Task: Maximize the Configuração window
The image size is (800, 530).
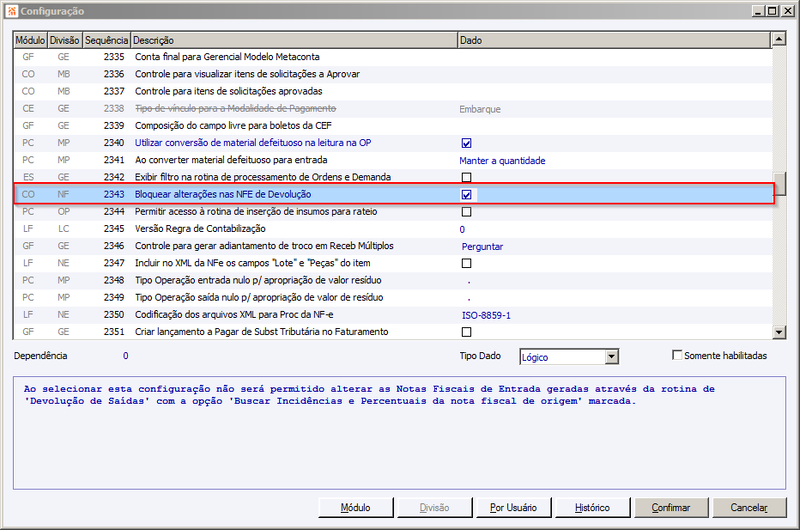Action: point(772,11)
